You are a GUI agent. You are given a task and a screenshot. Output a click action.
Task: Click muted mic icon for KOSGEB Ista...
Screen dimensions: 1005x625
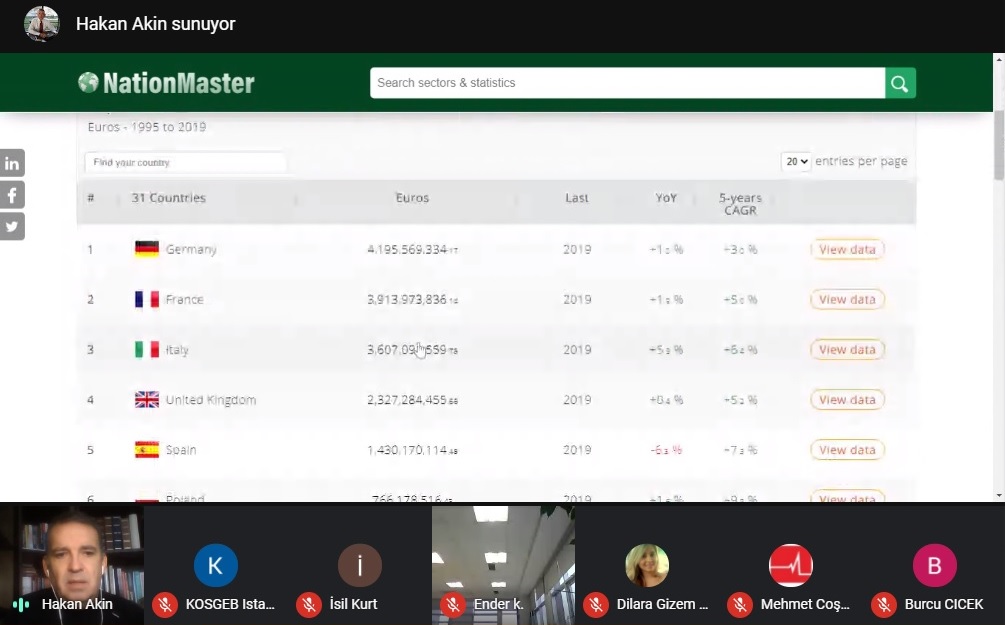click(x=165, y=604)
